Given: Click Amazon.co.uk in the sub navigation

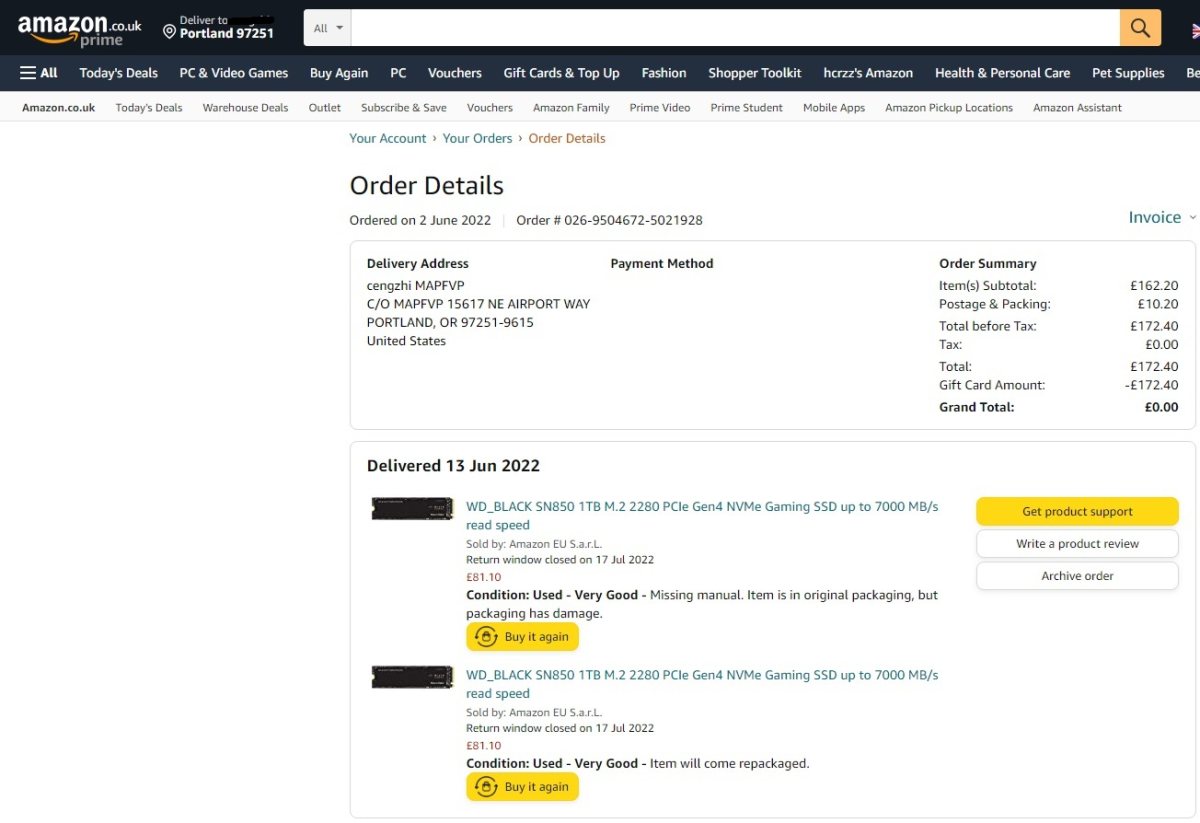Looking at the screenshot, I should tap(59, 108).
